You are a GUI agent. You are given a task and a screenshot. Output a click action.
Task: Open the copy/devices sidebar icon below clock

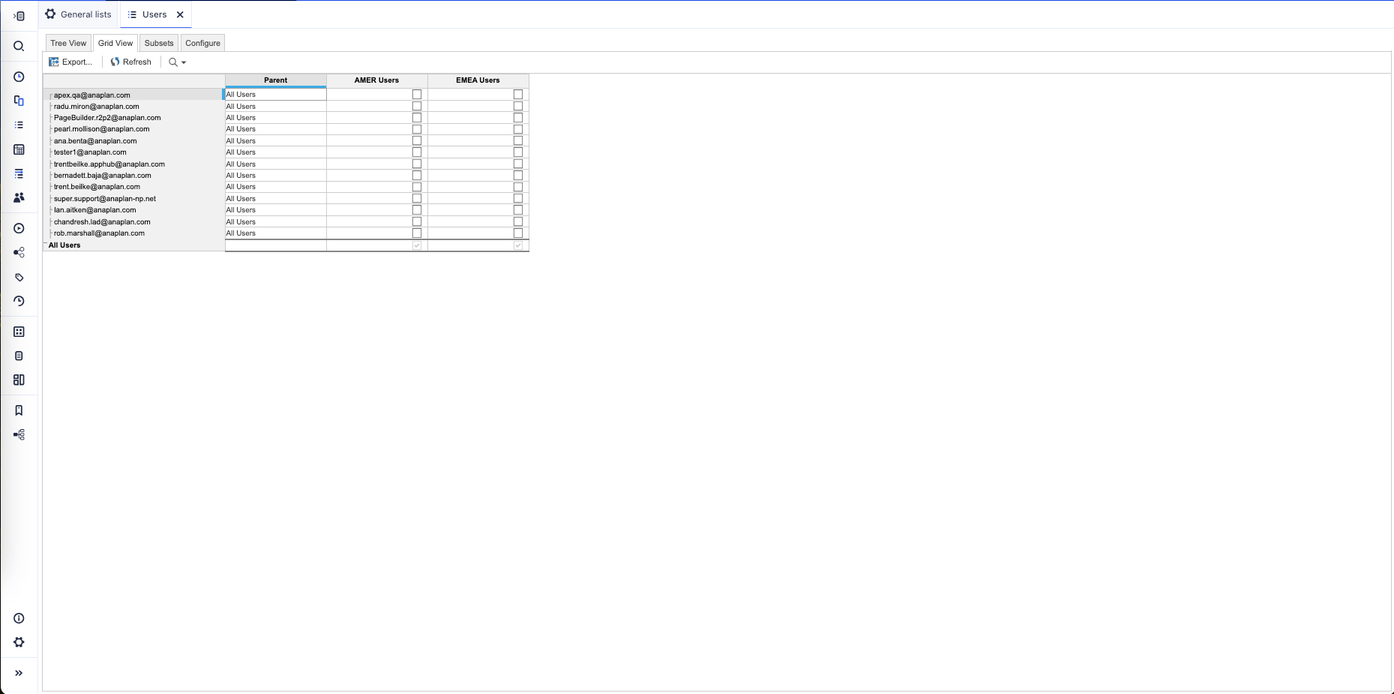click(x=19, y=101)
